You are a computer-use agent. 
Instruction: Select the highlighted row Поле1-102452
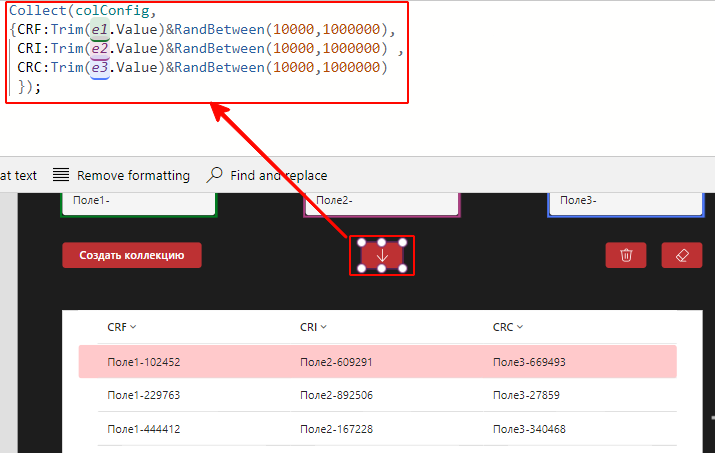click(144, 362)
